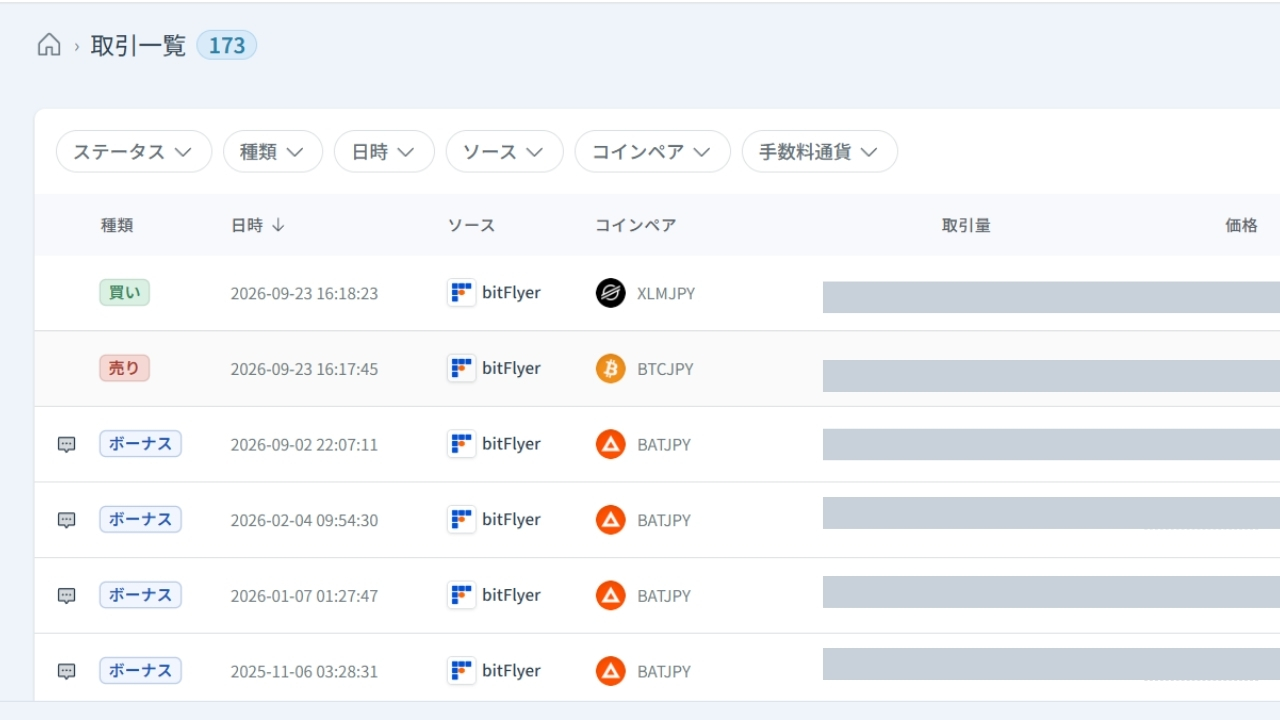This screenshot has width=1280, height=720.
Task: Click the コインペア column header
Action: [636, 226]
